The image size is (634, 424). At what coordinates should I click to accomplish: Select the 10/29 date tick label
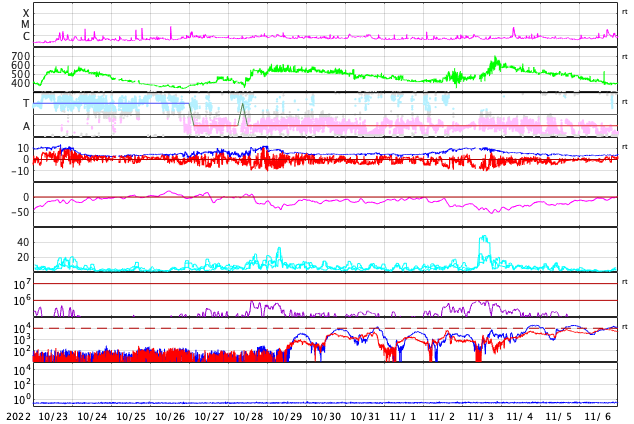tap(287, 416)
